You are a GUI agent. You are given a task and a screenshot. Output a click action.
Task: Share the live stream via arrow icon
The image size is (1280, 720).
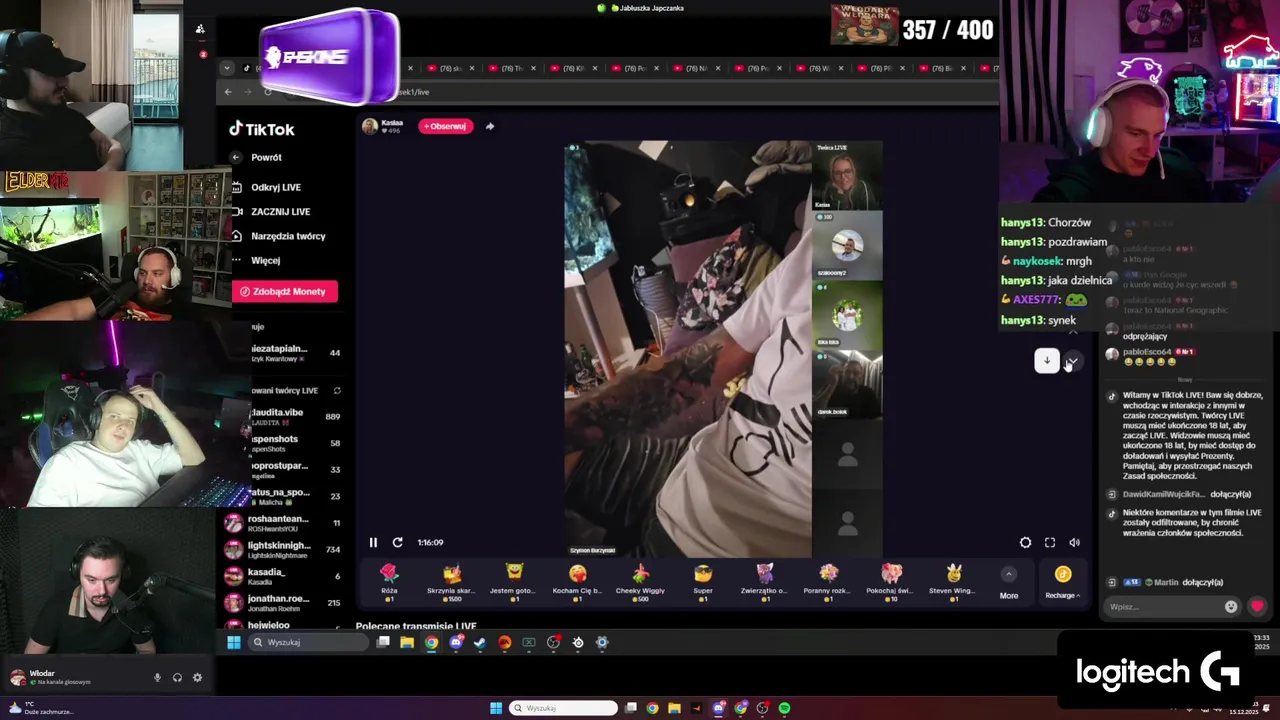[490, 126]
